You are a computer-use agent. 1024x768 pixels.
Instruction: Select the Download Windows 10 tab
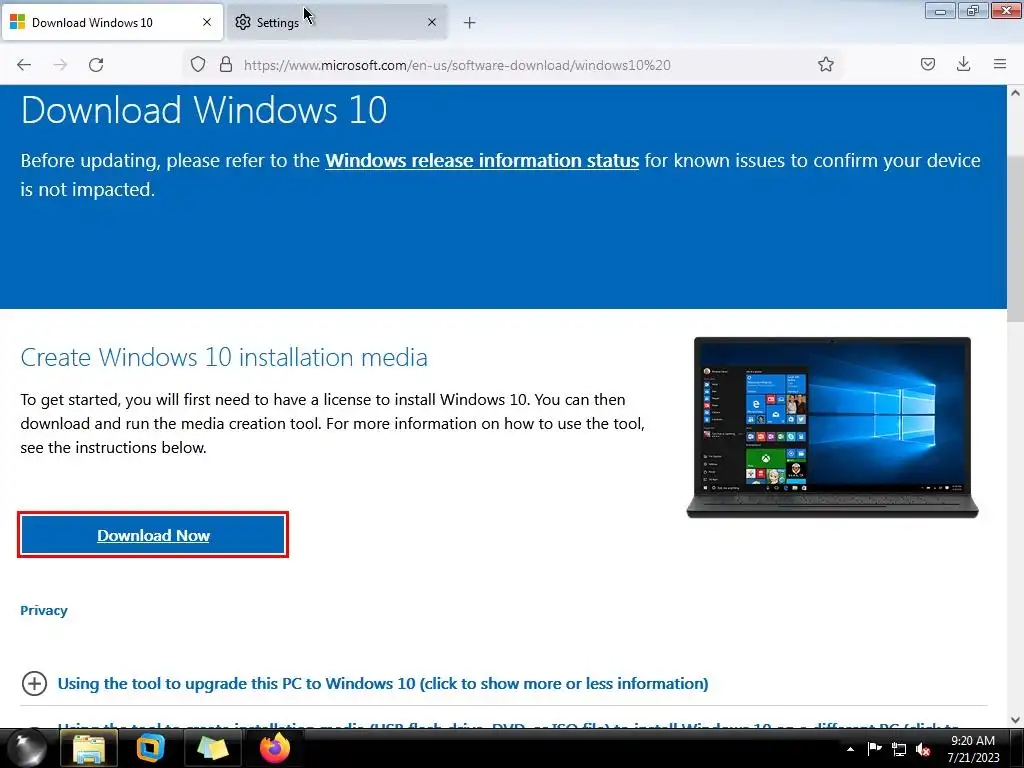(x=112, y=22)
